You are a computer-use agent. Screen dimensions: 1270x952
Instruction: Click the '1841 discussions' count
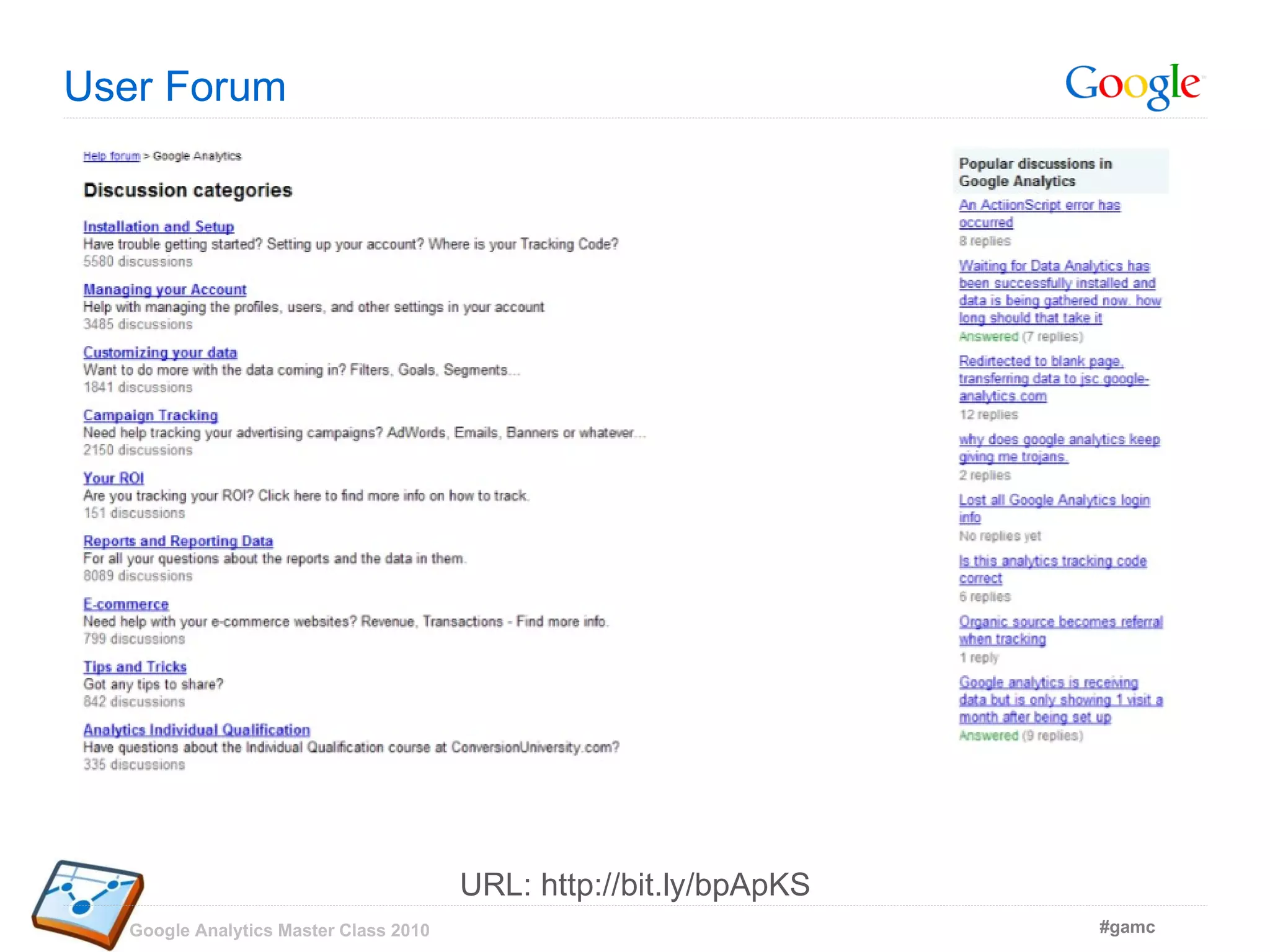138,387
